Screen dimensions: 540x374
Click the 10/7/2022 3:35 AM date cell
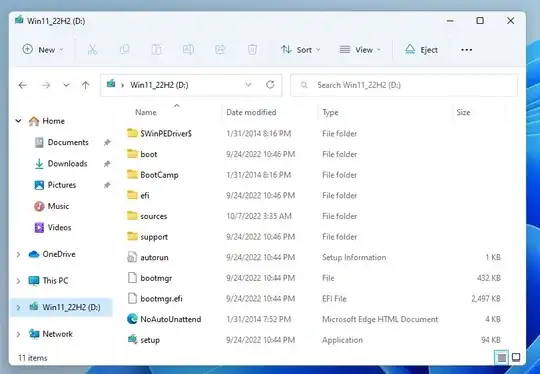point(259,216)
